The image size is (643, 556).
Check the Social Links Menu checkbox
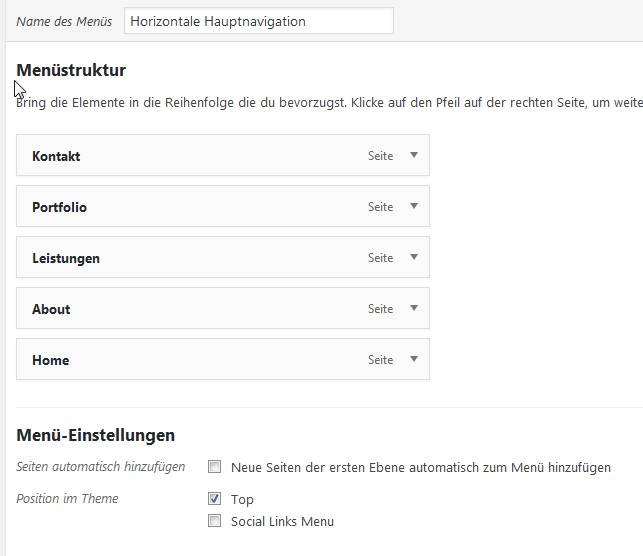pos(214,520)
